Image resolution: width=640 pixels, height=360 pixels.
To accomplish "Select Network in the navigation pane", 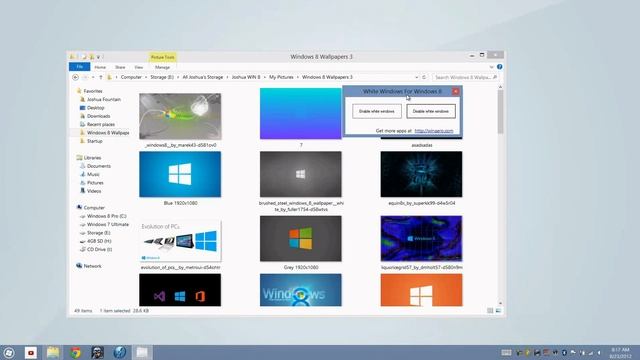I will point(92,266).
